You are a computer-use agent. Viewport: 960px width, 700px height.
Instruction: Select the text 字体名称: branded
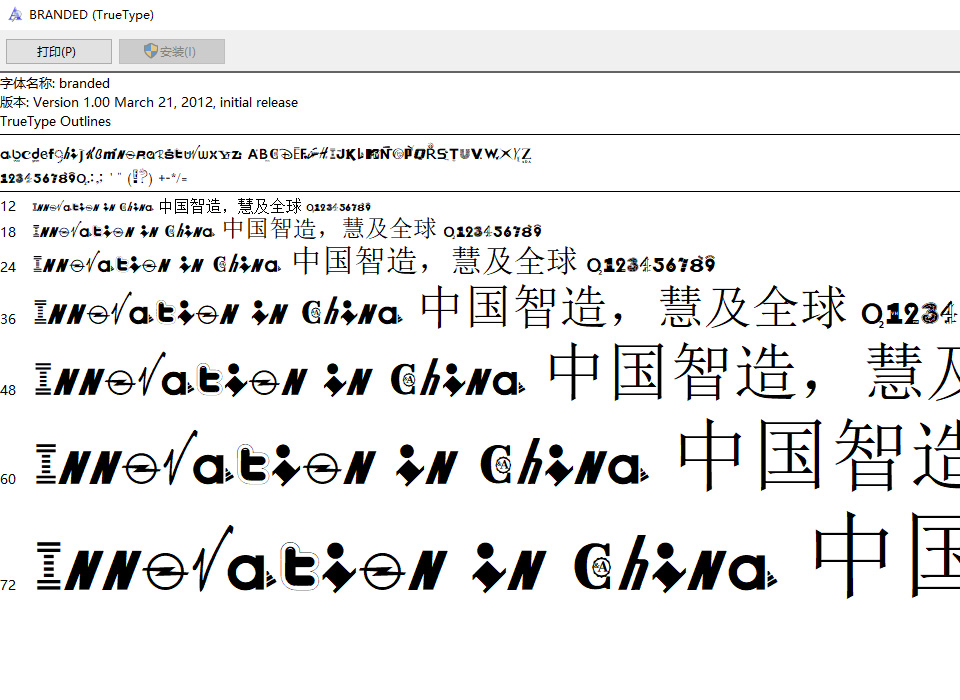pyautogui.click(x=55, y=83)
